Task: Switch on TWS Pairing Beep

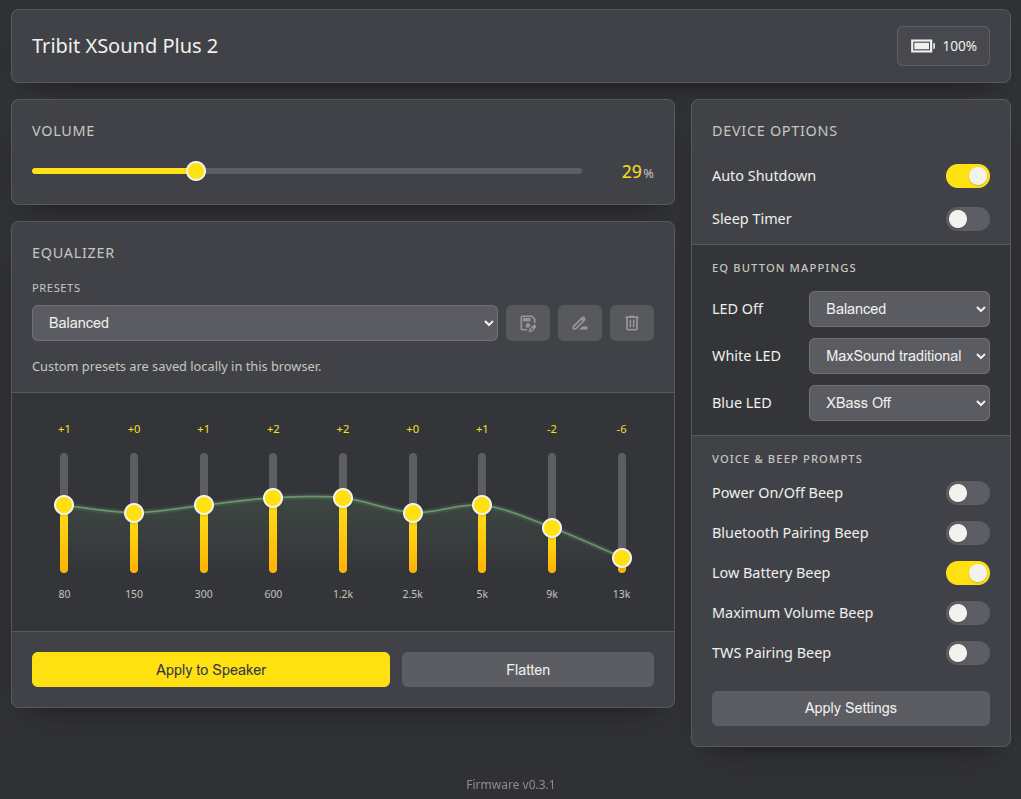Action: point(968,653)
